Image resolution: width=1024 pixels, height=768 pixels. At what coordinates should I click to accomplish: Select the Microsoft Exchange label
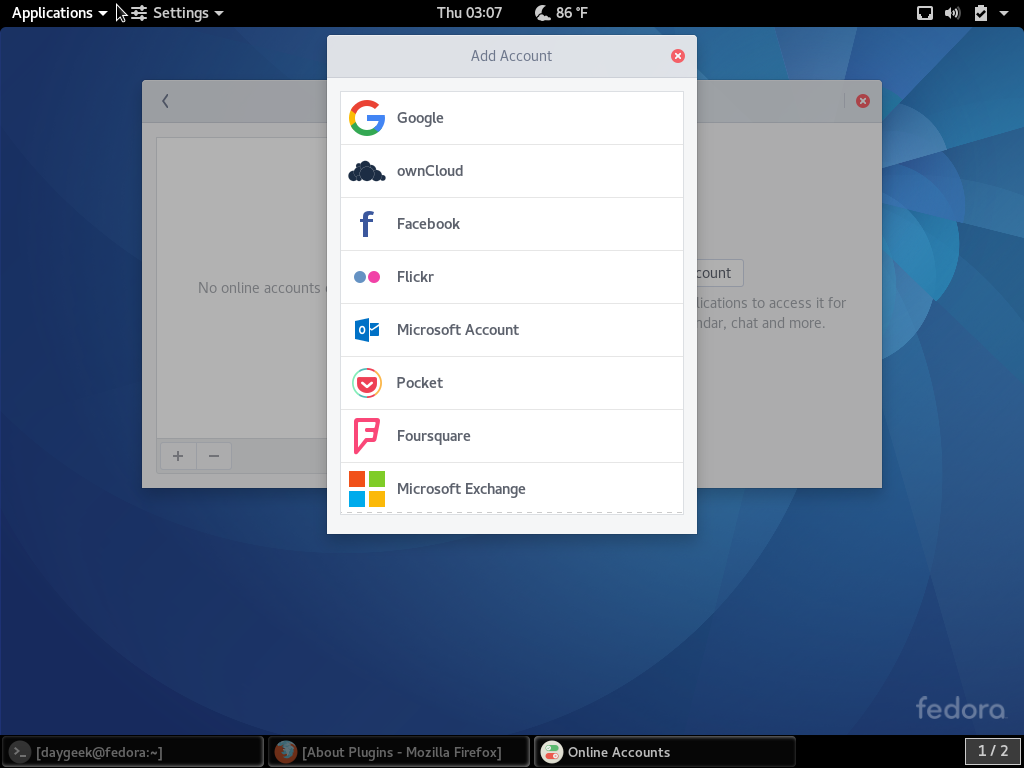tap(460, 489)
